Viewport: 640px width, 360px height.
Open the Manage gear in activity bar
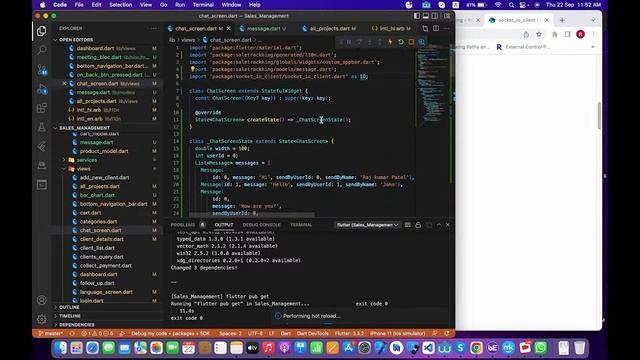click(x=42, y=319)
